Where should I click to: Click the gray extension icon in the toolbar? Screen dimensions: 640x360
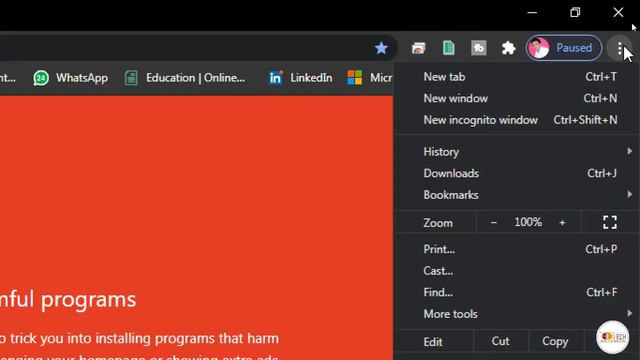[x=478, y=48]
